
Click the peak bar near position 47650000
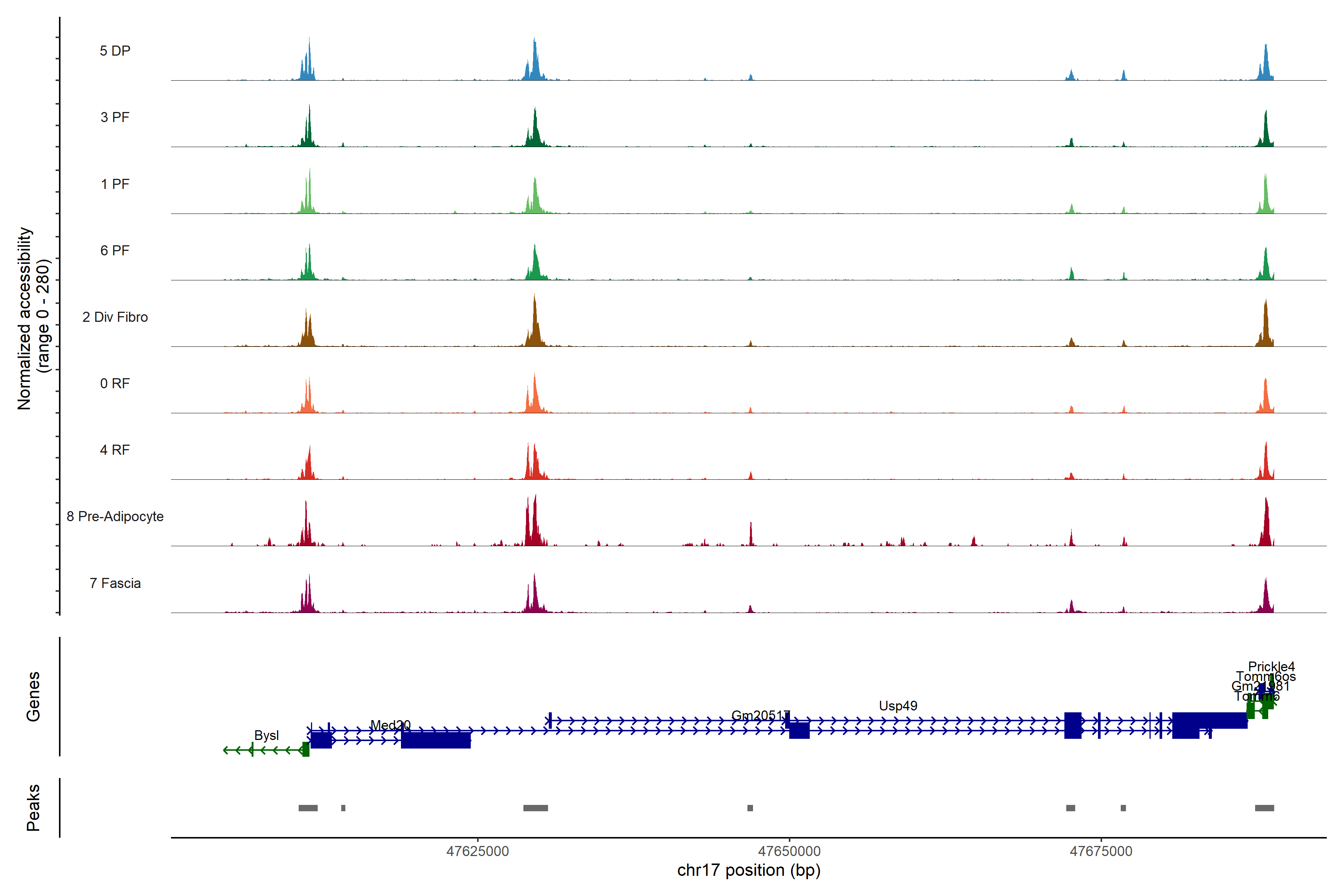750,808
